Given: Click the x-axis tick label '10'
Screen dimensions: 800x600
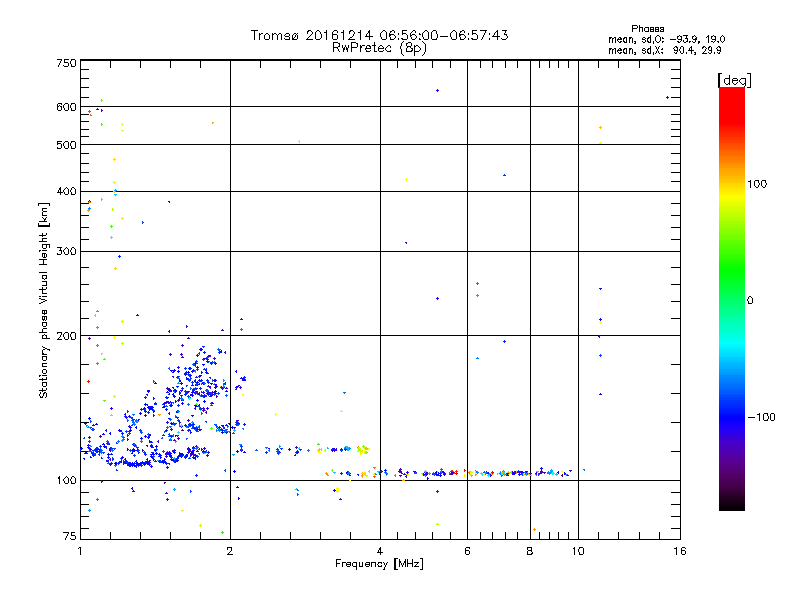Looking at the screenshot, I should (578, 551).
